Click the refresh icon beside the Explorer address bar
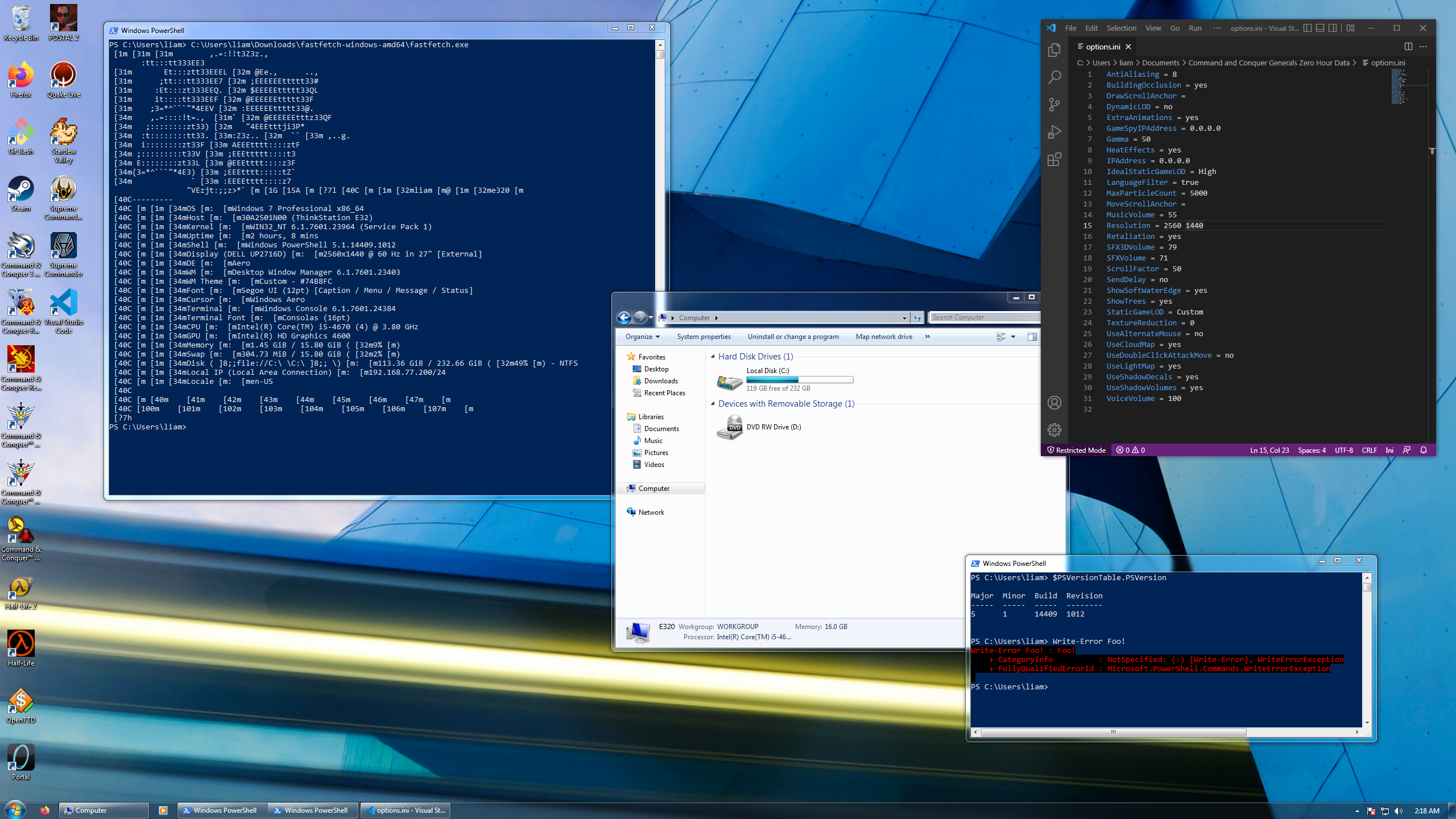 (917, 318)
